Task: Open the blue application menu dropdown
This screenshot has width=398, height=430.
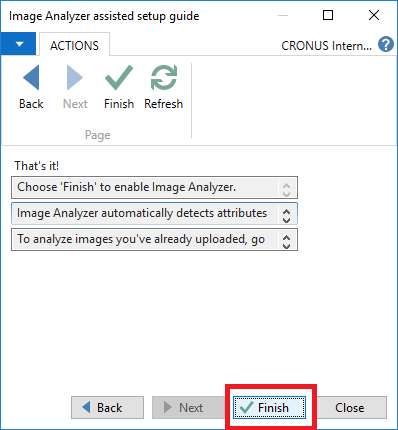Action: click(x=18, y=44)
